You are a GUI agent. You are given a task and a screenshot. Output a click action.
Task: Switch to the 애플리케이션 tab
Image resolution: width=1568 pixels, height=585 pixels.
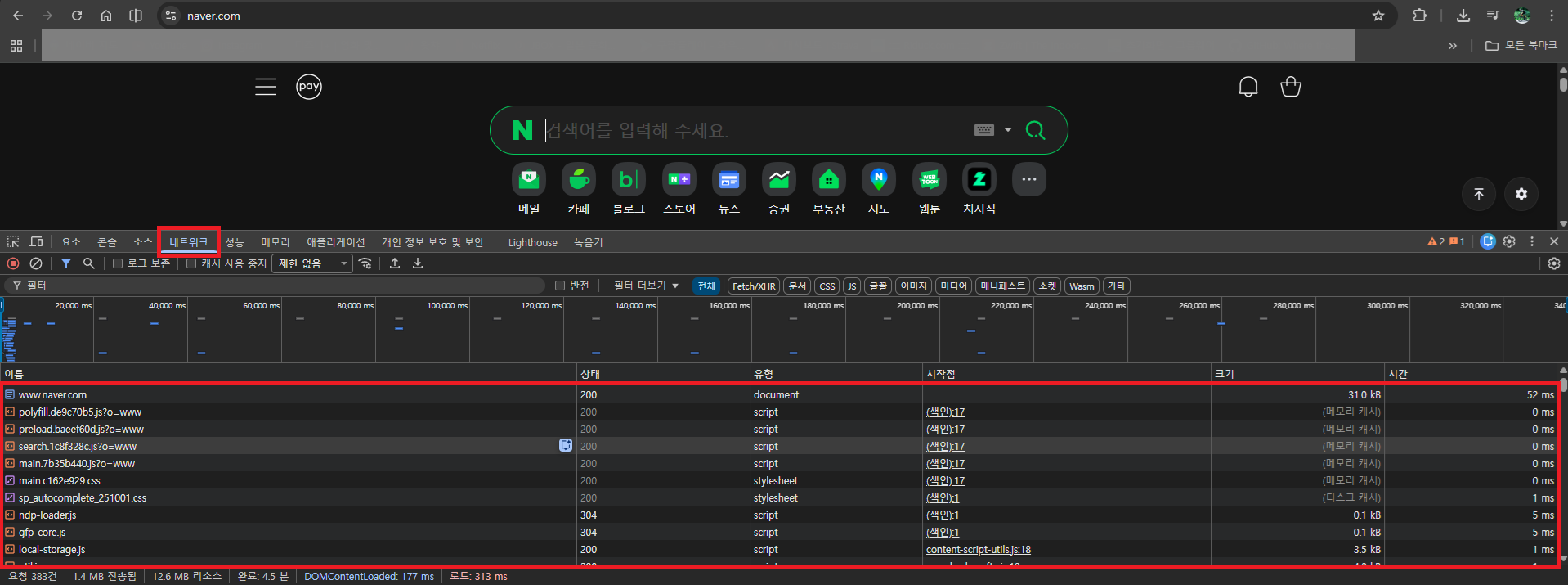pyautogui.click(x=335, y=241)
